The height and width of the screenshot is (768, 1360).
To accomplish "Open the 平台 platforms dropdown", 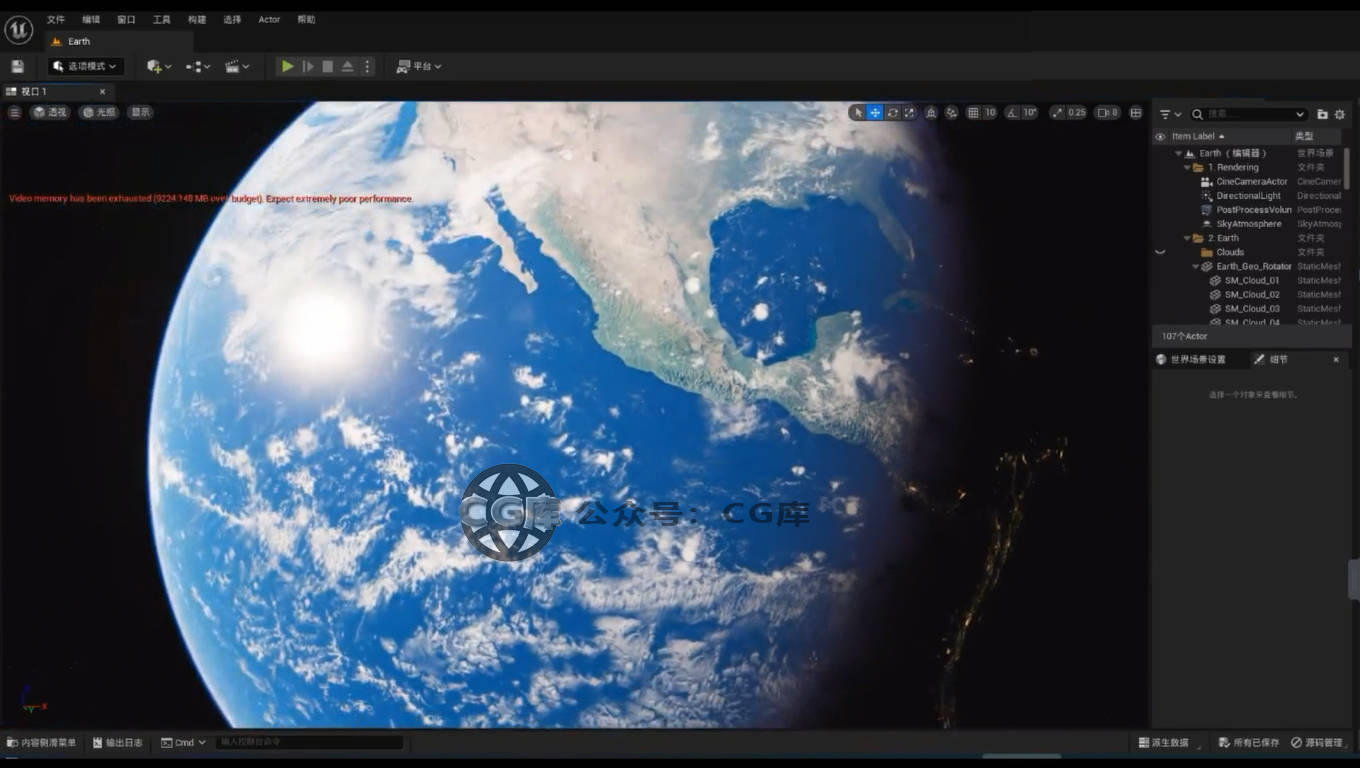I will 419,66.
